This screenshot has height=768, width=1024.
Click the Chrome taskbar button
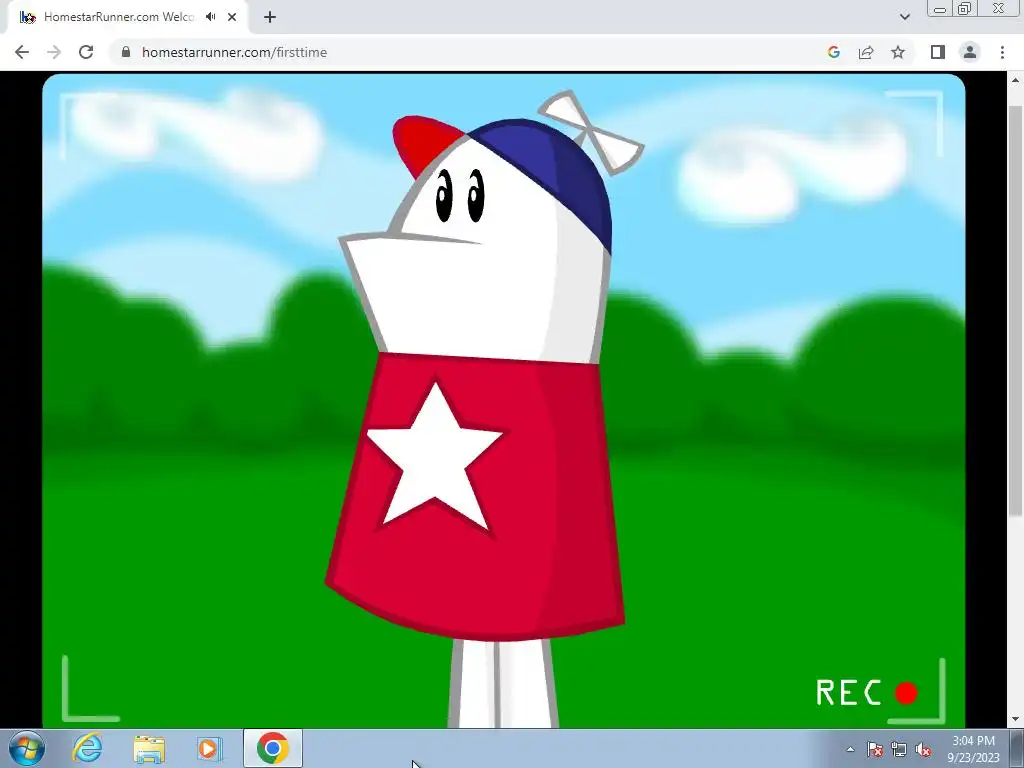coord(273,748)
